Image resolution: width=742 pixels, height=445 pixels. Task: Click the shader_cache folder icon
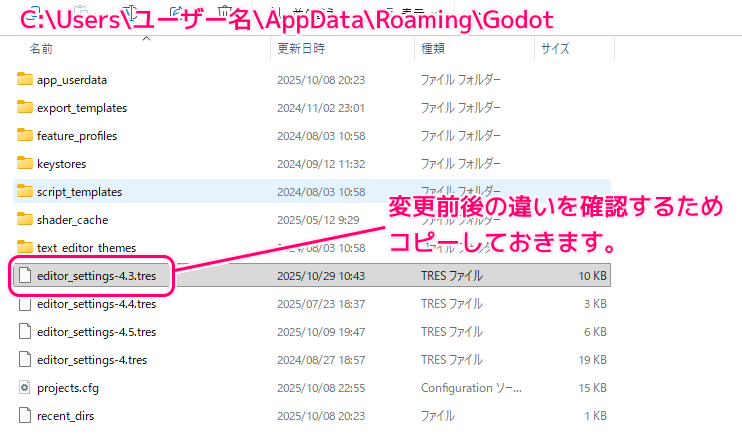(x=25, y=219)
